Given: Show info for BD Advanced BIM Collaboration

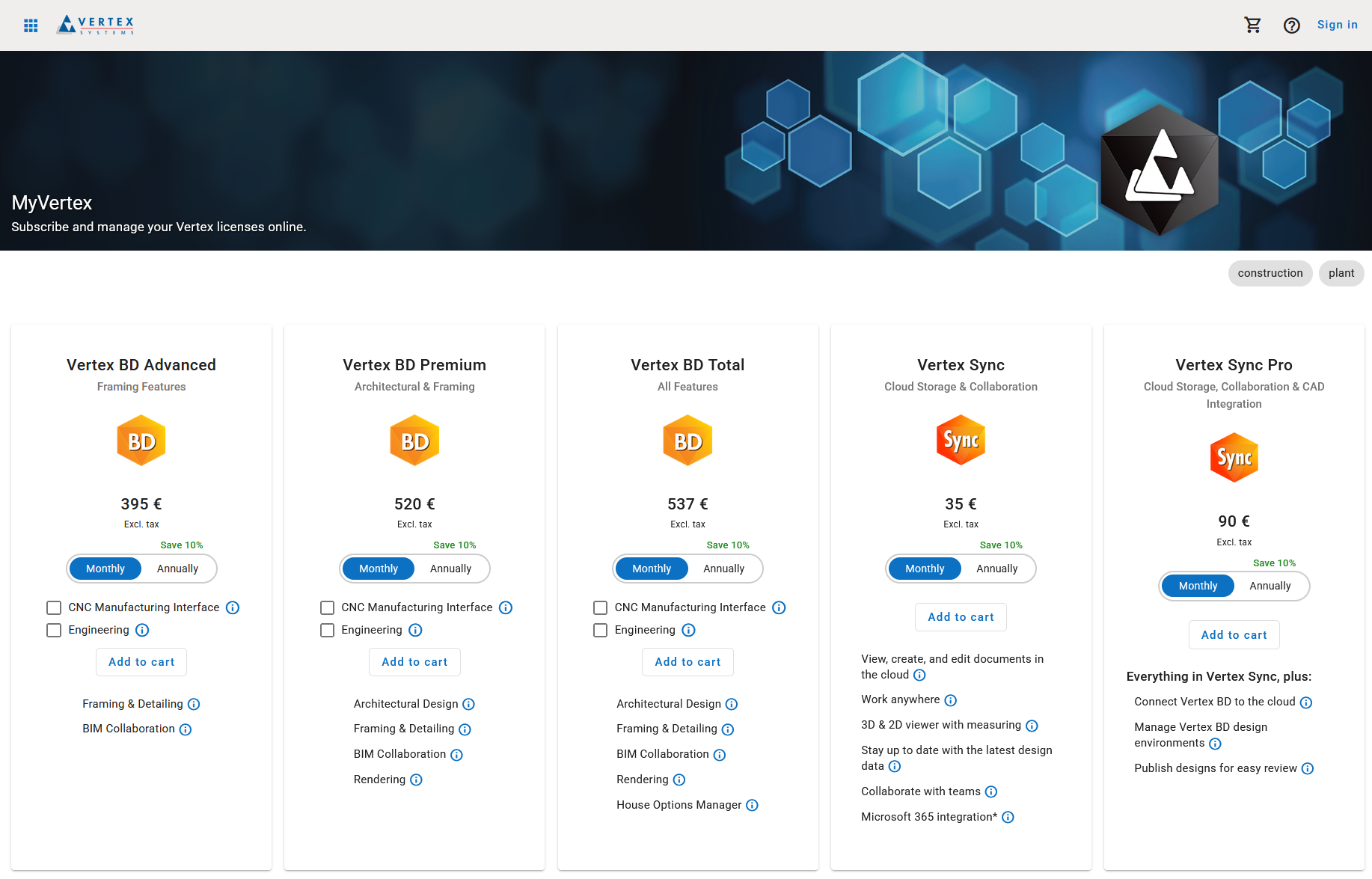Looking at the screenshot, I should tap(186, 729).
